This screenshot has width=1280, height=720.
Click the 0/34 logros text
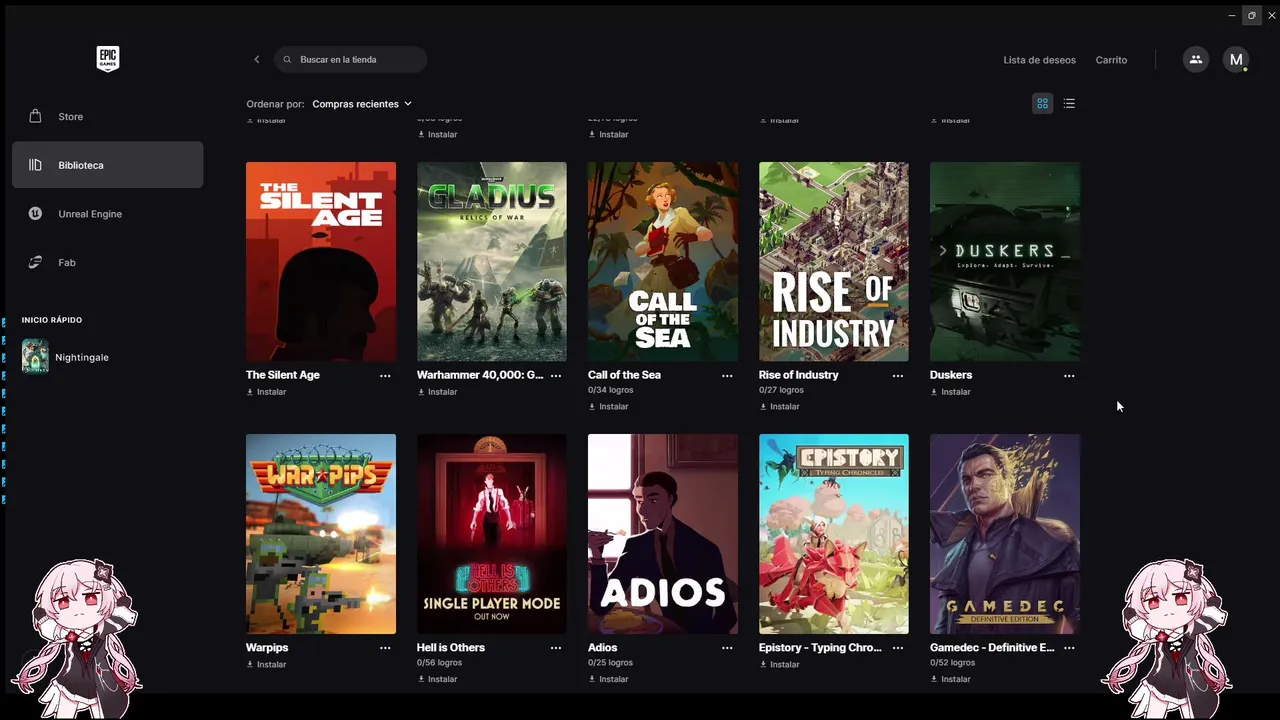610,390
